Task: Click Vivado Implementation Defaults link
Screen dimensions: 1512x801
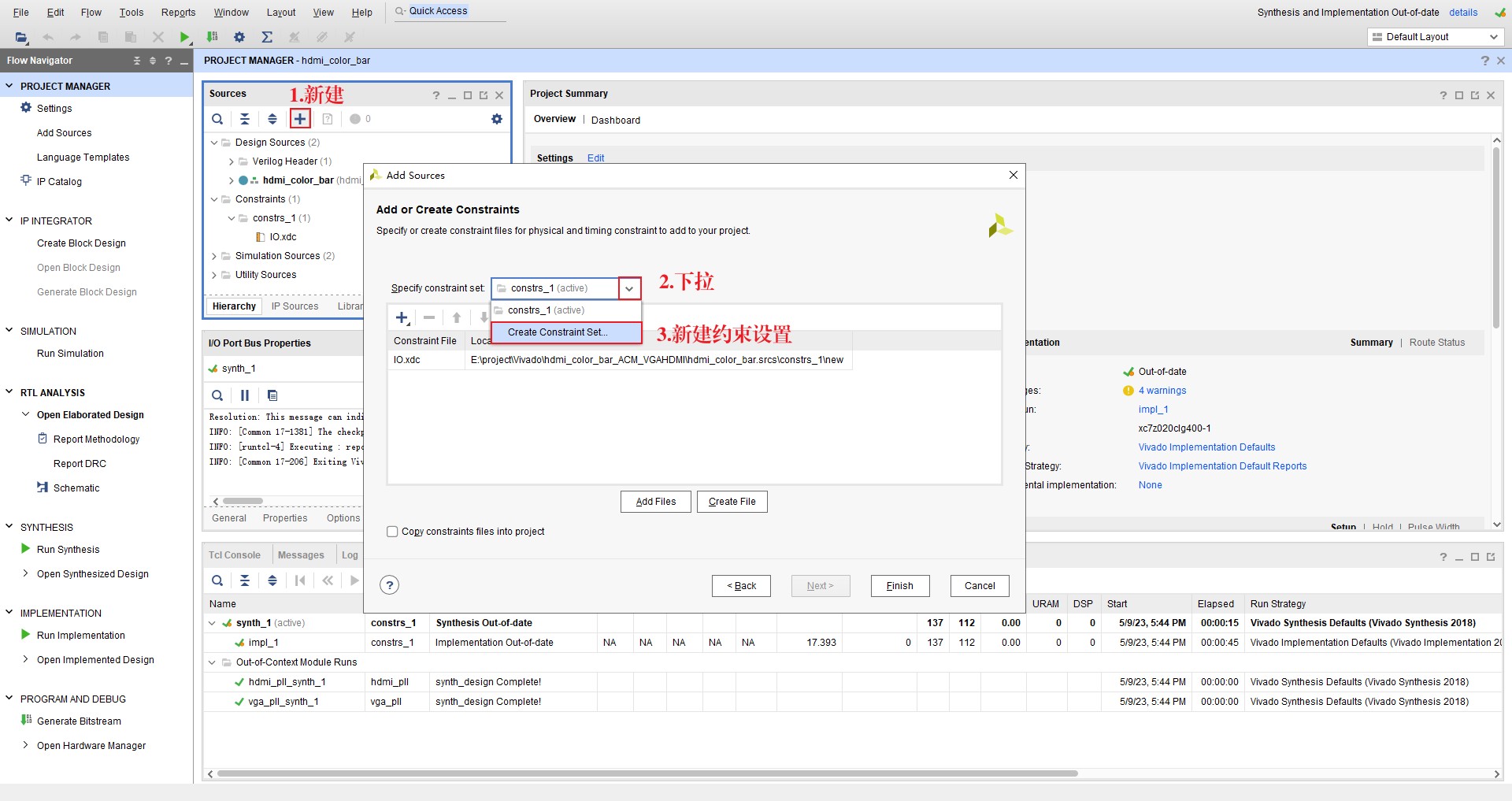Action: 1206,447
